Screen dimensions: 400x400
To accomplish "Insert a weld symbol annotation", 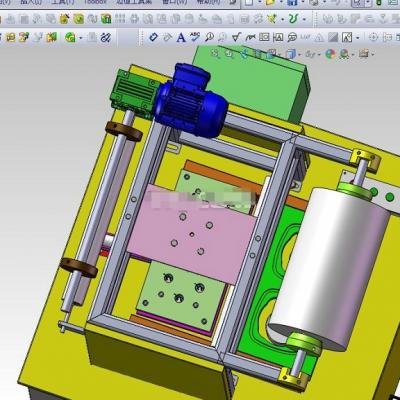I will click(250, 37).
